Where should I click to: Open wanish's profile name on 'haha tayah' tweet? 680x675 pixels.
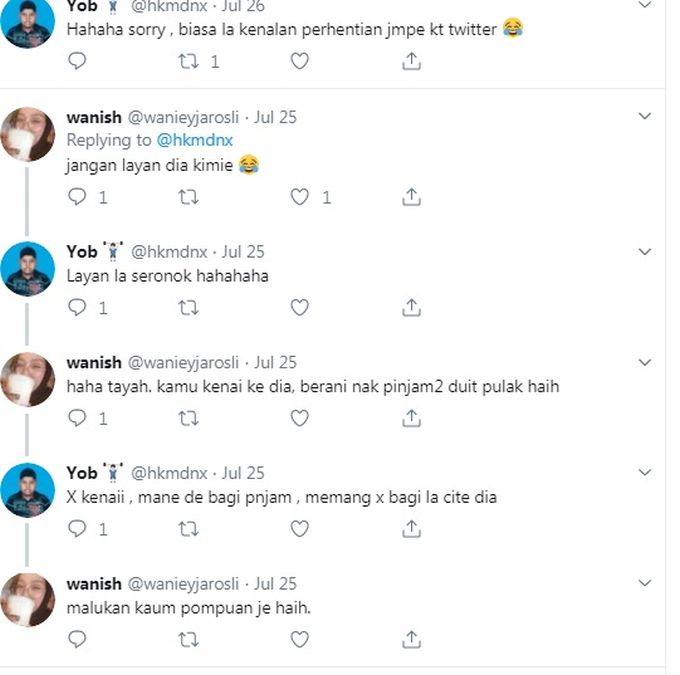pos(93,362)
